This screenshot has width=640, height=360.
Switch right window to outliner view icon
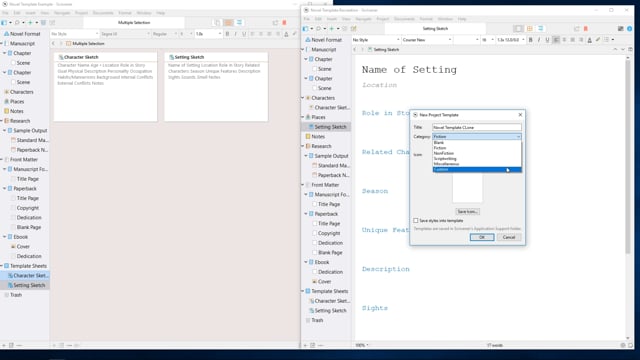540,29
